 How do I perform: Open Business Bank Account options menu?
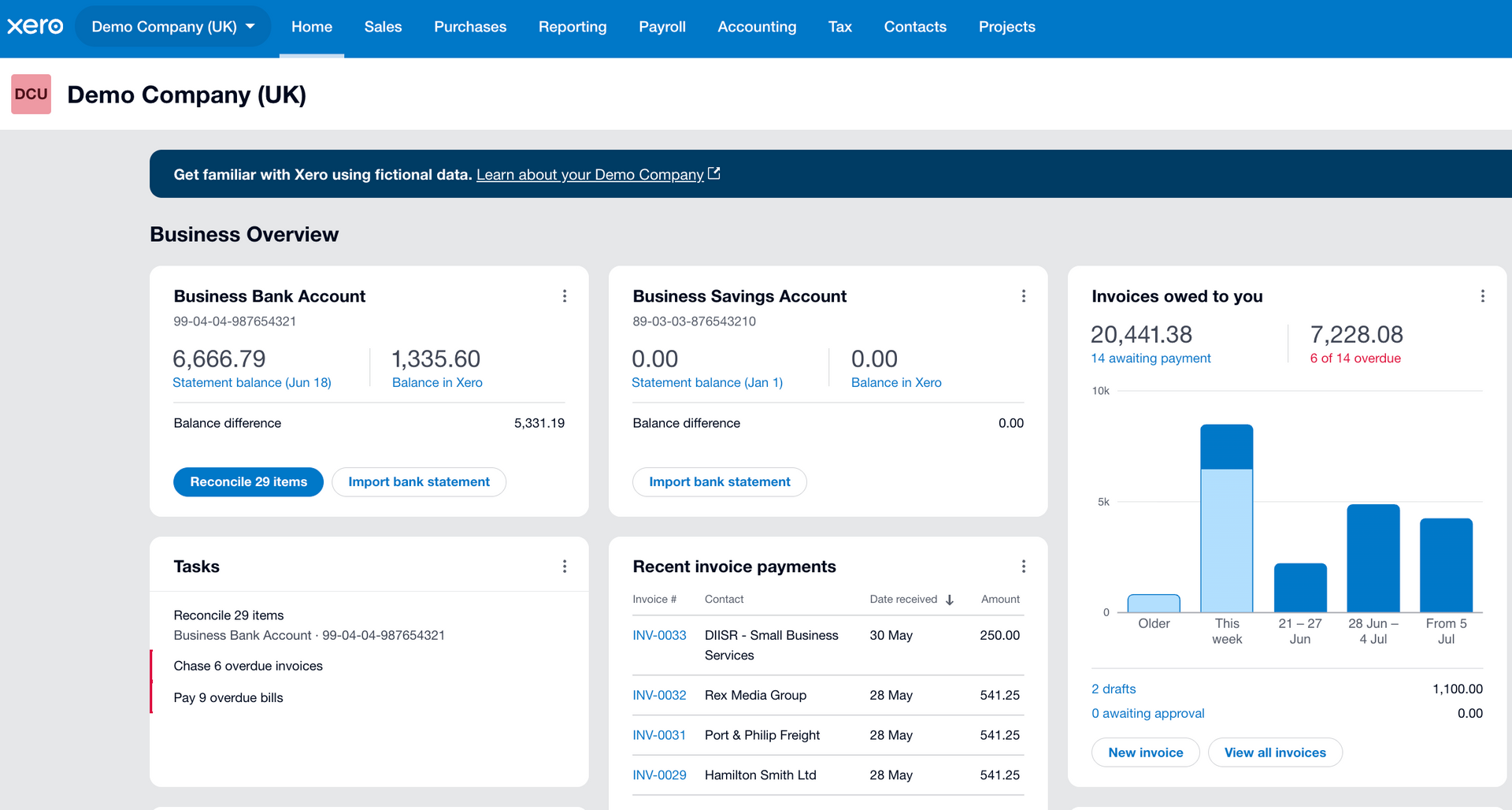pos(565,296)
